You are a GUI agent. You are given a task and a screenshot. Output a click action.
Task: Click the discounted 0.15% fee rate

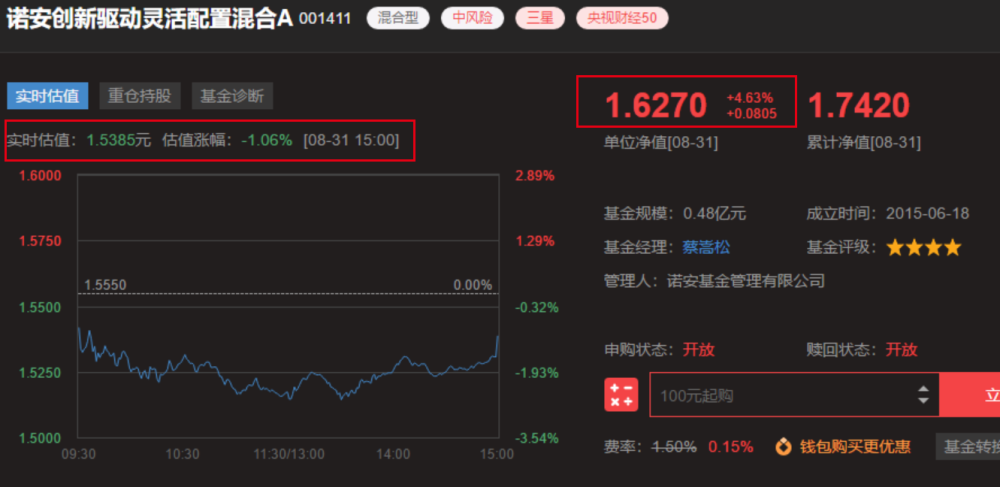[x=731, y=447]
